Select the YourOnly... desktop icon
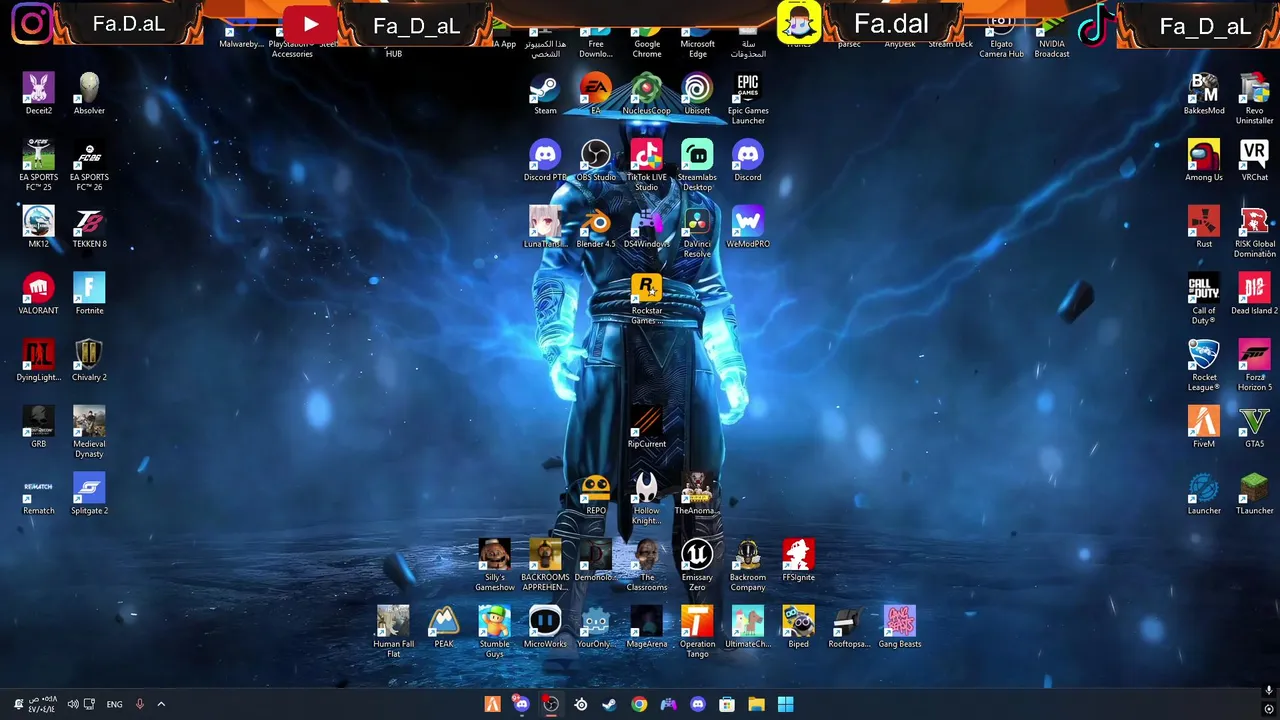The height and width of the screenshot is (720, 1280). coord(596,628)
